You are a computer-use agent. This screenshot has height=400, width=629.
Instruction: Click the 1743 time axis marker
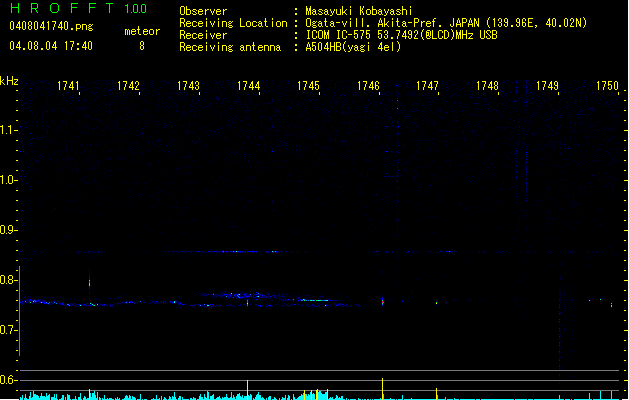coord(188,86)
